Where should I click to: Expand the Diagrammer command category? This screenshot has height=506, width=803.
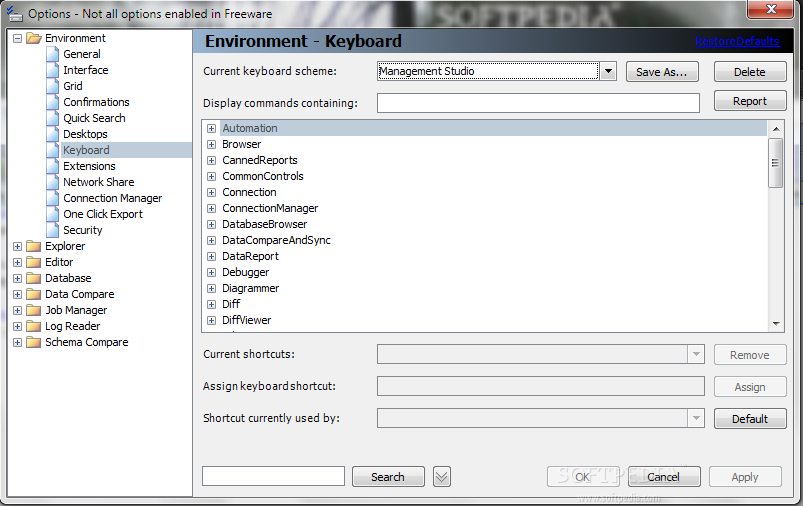click(212, 288)
